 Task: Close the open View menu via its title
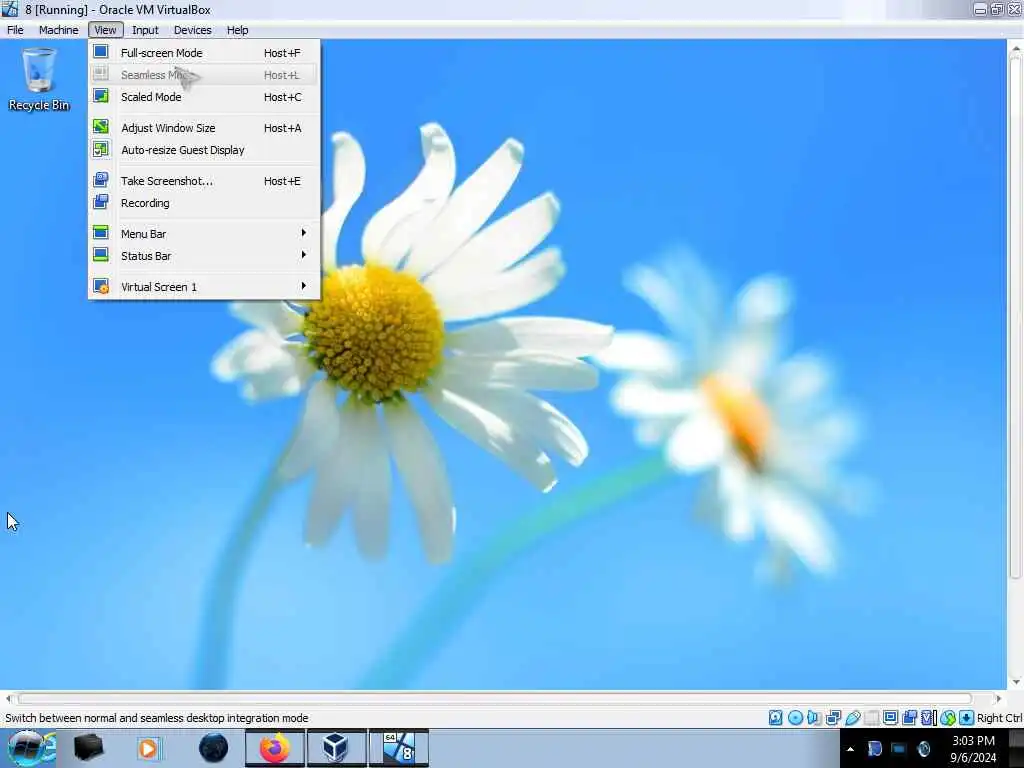105,30
